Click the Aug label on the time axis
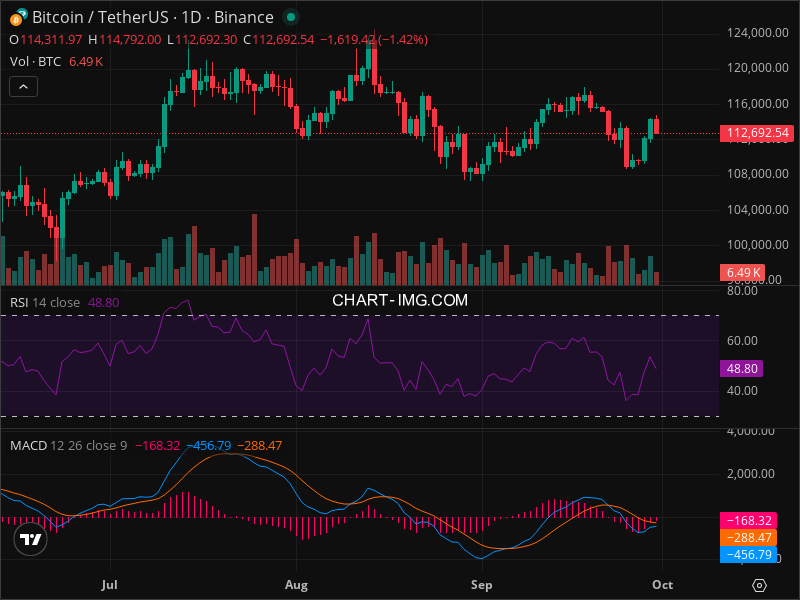800x600 pixels. [296, 584]
